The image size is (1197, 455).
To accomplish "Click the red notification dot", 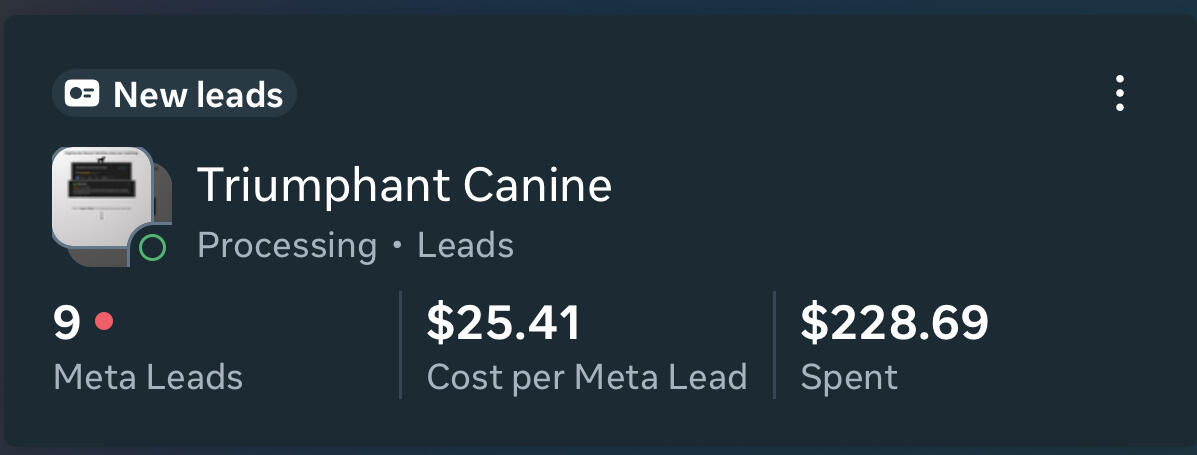I will 103,322.
